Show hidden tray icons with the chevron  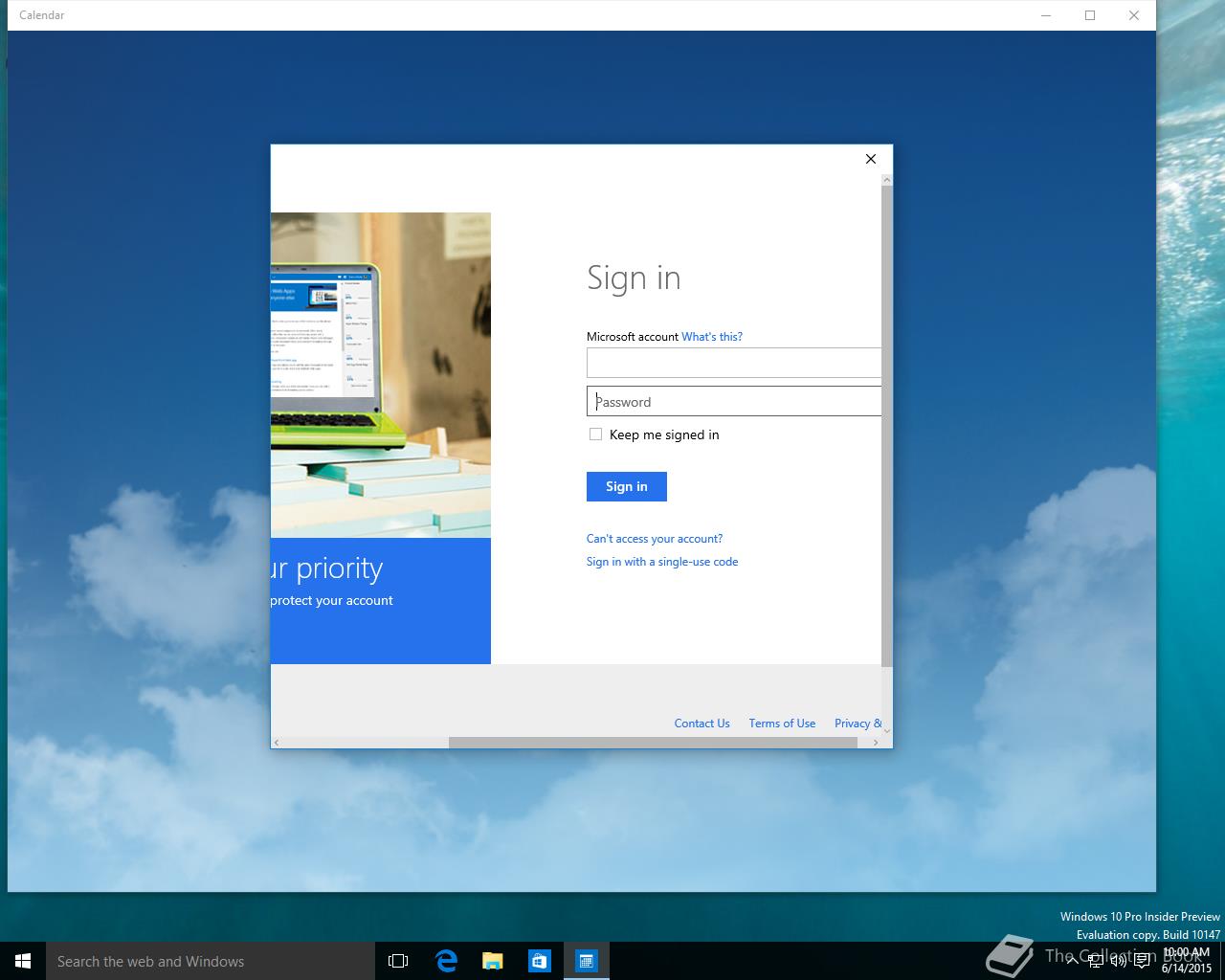1072,961
